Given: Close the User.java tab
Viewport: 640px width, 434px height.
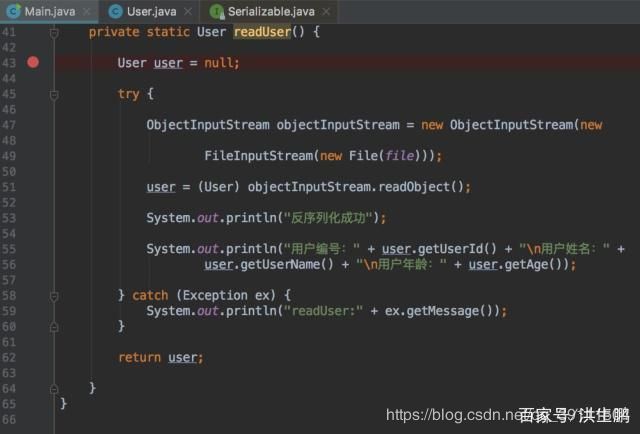Looking at the screenshot, I should tap(188, 12).
